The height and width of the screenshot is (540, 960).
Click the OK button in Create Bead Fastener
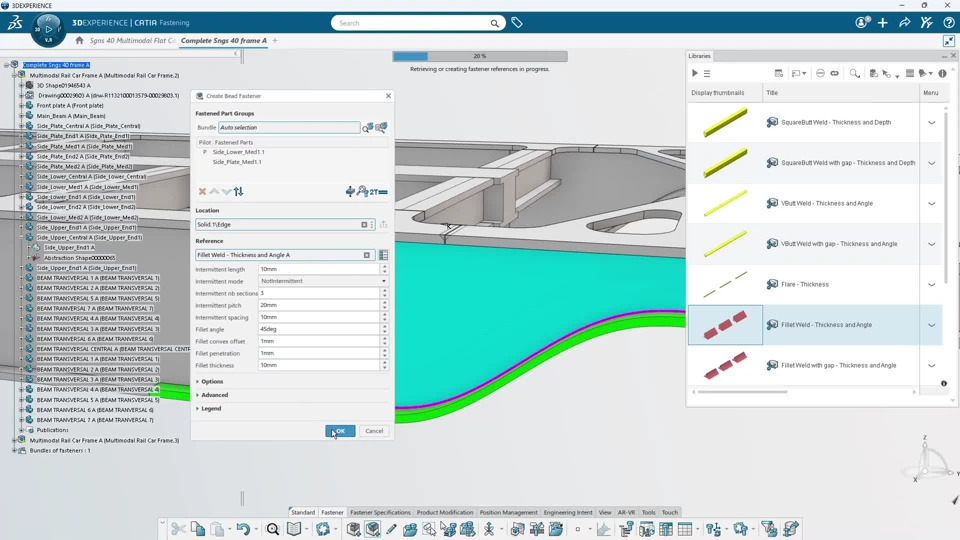(x=340, y=431)
